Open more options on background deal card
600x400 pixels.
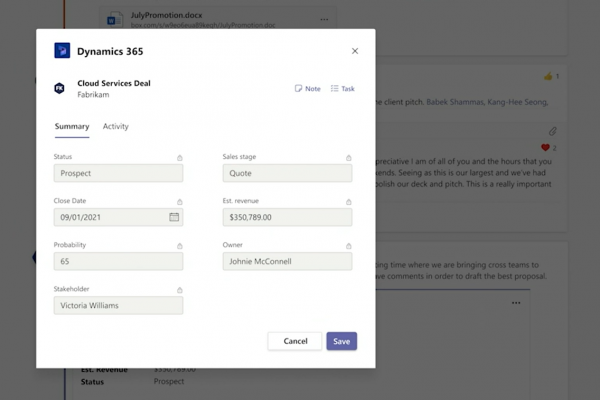(x=516, y=303)
